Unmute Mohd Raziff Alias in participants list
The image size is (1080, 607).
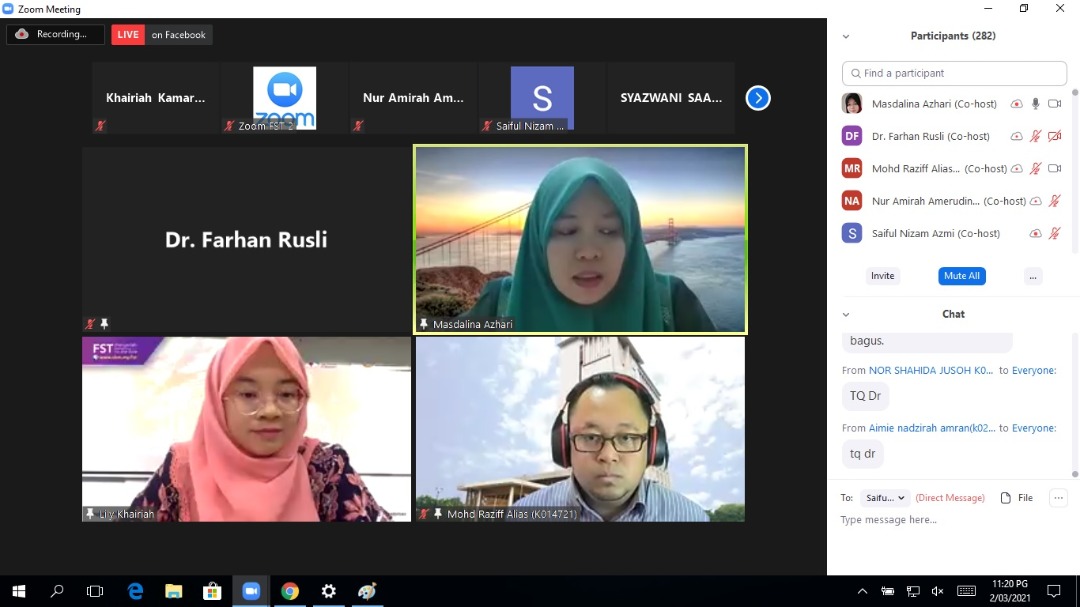[x=1036, y=169]
